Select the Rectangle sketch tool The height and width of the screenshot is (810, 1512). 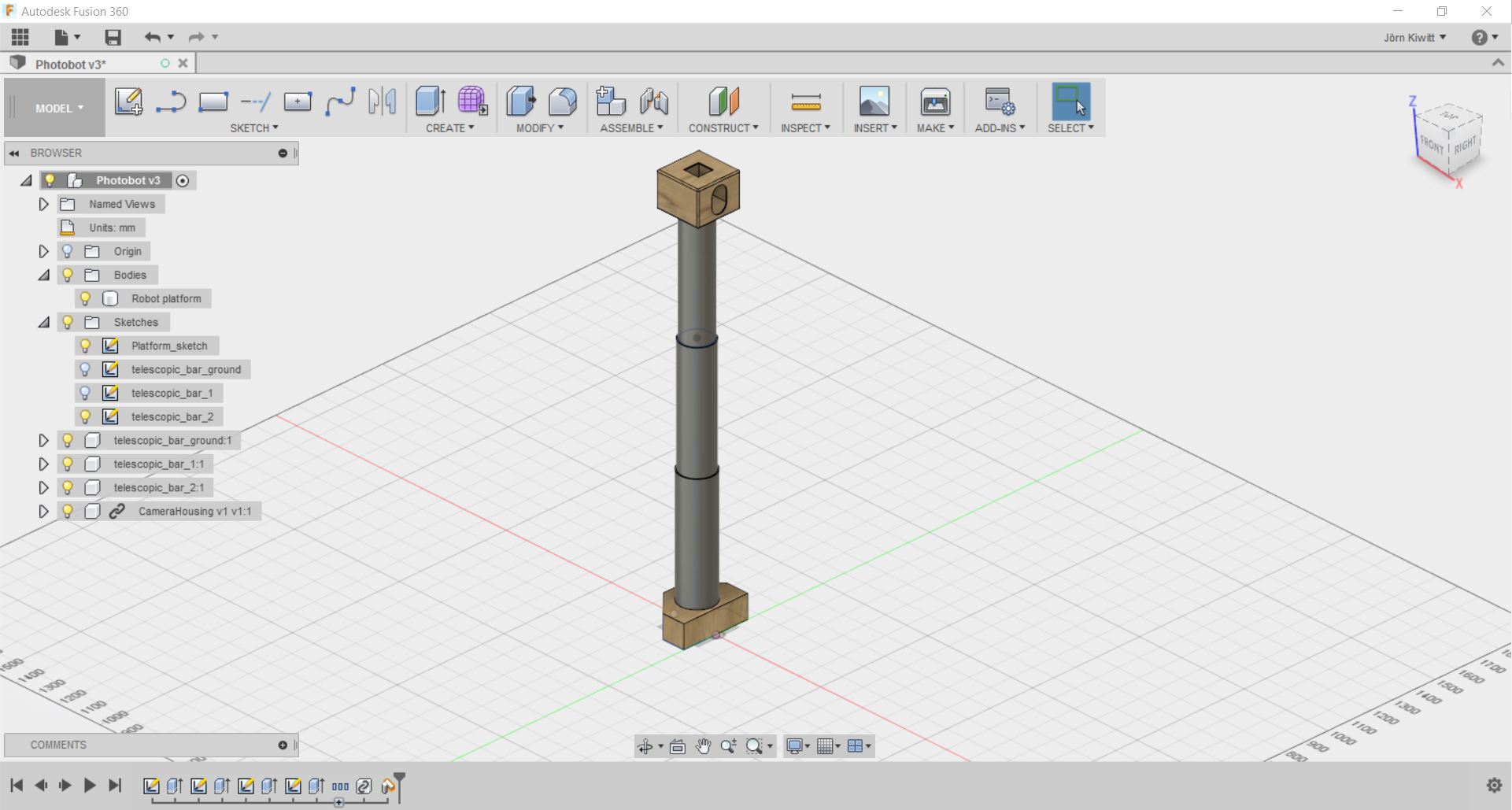tap(213, 102)
